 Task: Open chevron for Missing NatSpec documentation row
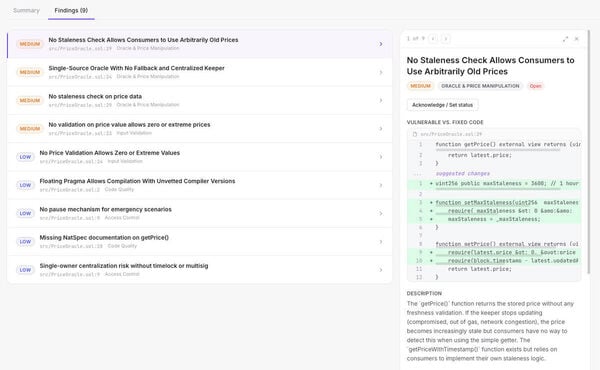381,242
